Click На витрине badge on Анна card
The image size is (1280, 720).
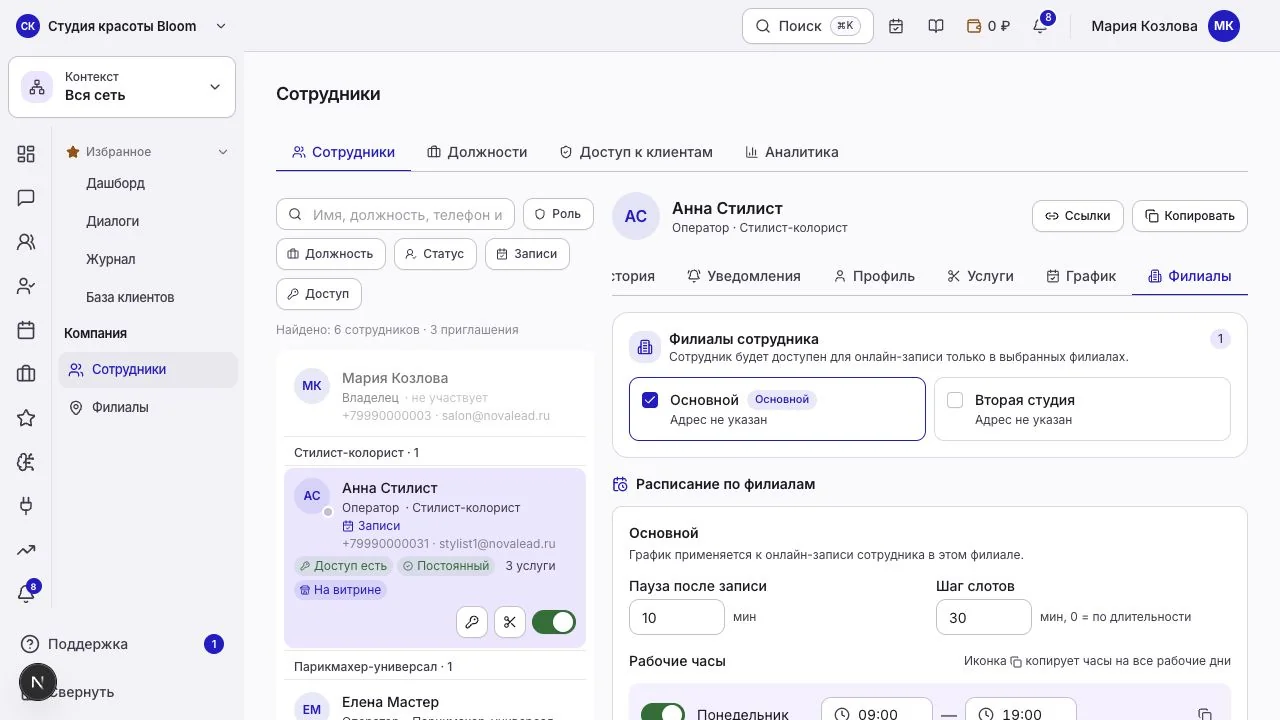click(340, 590)
